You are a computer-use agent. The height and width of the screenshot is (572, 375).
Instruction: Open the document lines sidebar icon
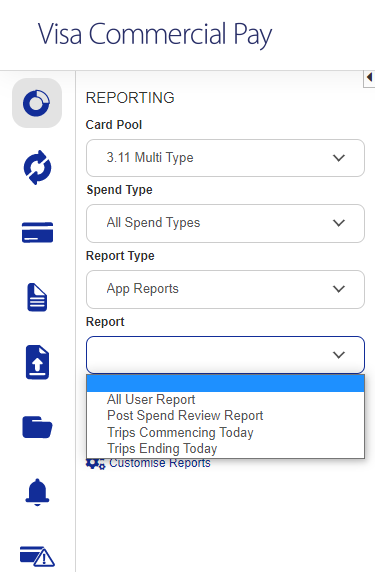coord(37,297)
